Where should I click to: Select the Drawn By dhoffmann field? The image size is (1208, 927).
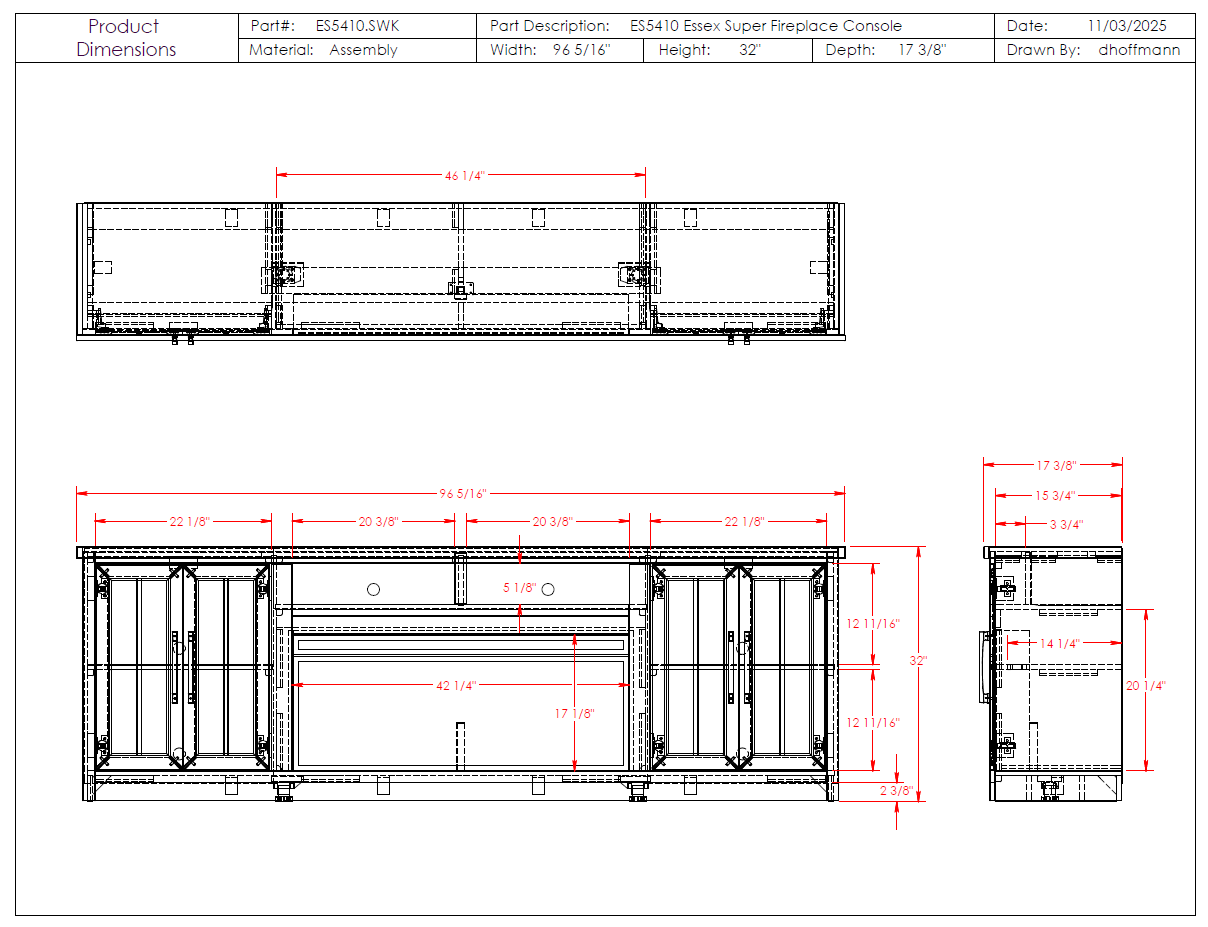click(1095, 50)
